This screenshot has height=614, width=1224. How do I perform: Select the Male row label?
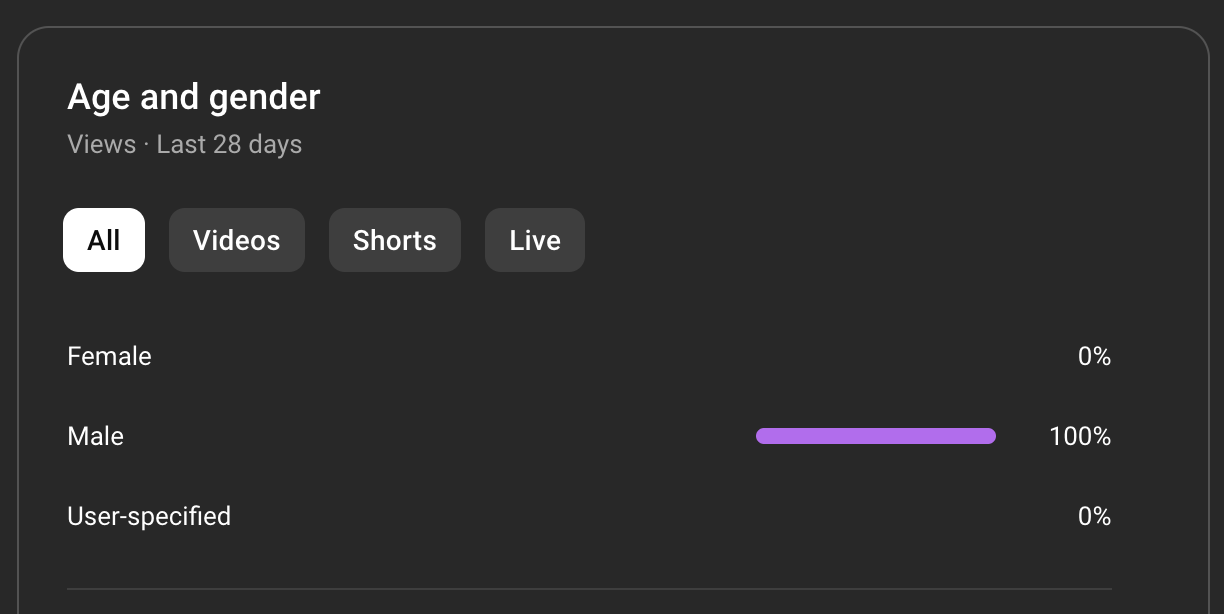95,436
